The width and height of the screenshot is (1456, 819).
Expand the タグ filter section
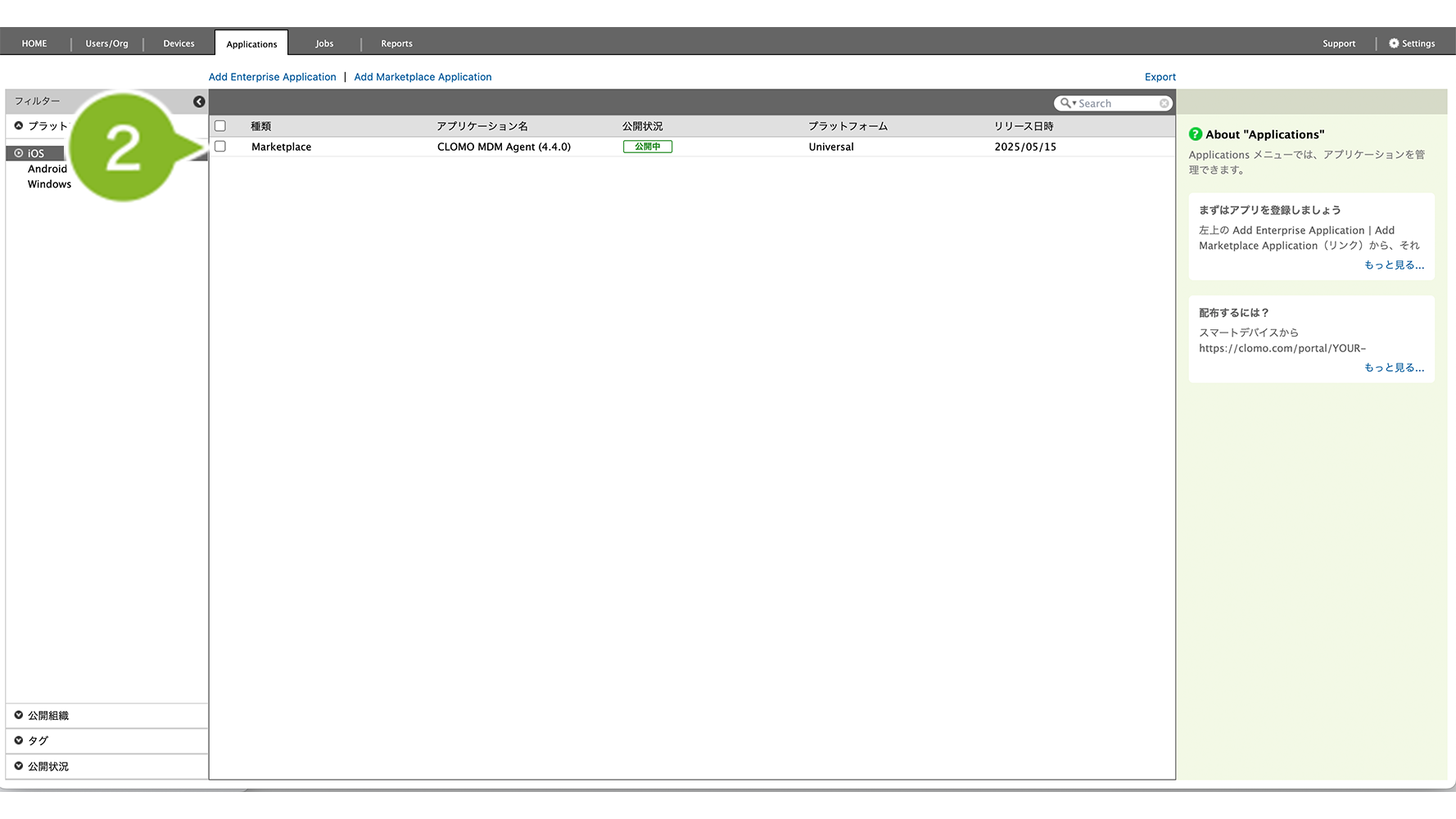[x=38, y=740]
